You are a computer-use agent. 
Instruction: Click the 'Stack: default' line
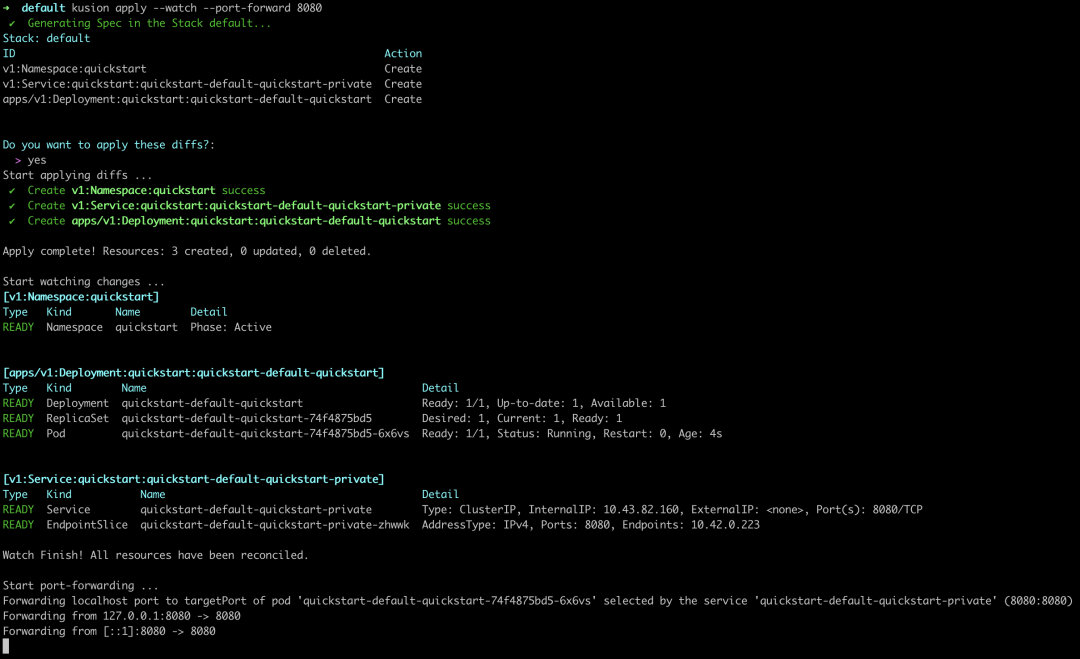pos(46,39)
